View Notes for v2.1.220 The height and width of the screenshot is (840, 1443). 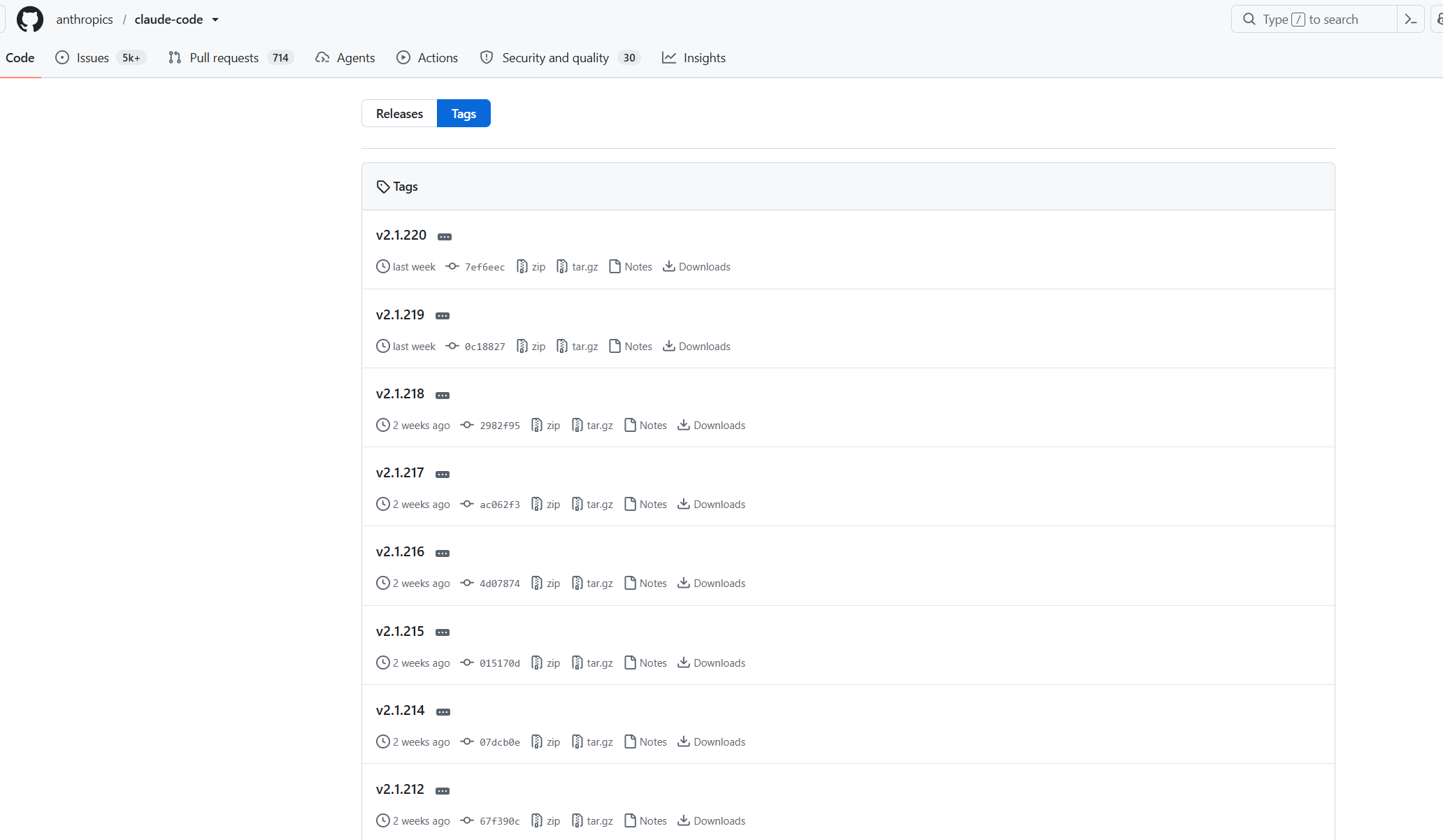pyautogui.click(x=631, y=267)
